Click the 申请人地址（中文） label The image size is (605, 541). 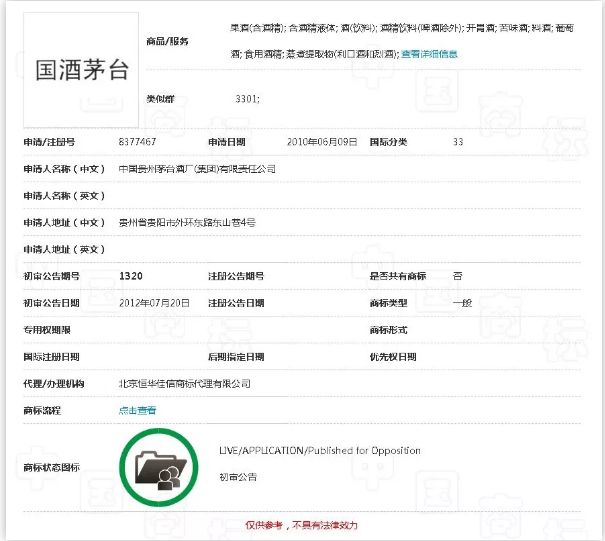[x=64, y=223]
